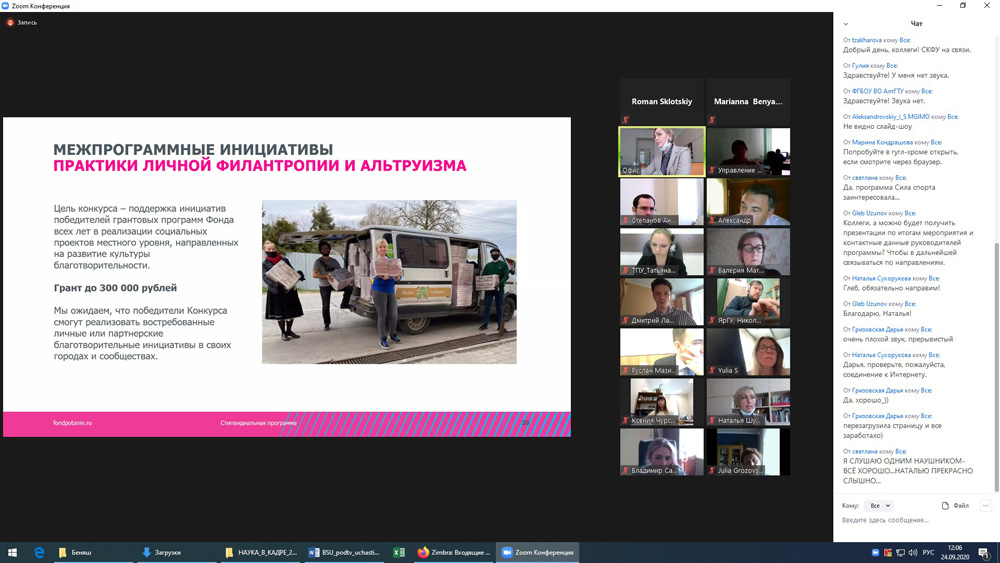Open the 'Все' recipient dropdown

(x=879, y=506)
